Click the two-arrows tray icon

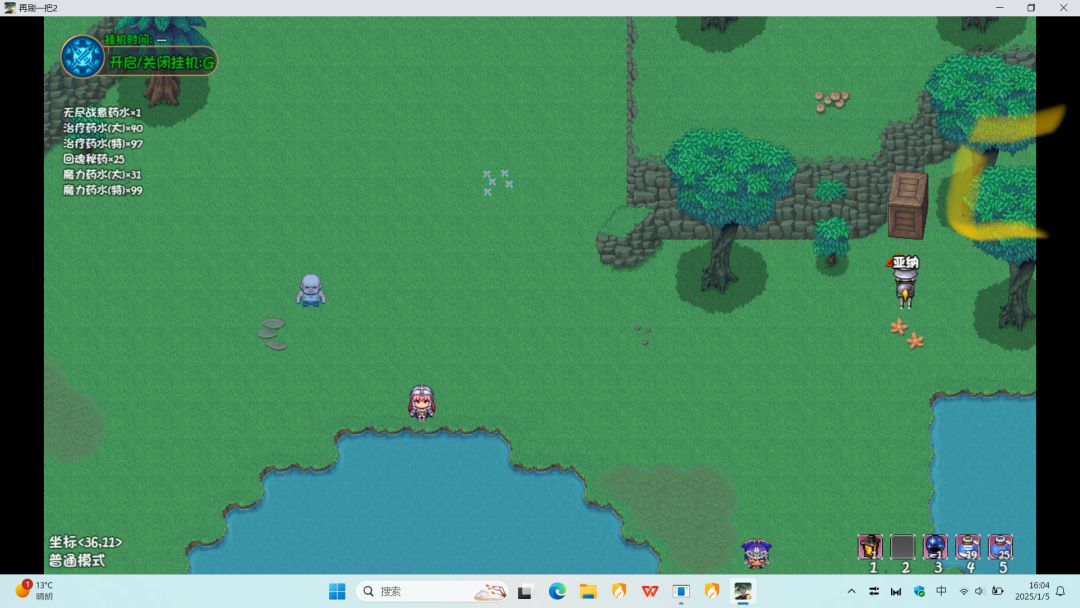point(873,591)
